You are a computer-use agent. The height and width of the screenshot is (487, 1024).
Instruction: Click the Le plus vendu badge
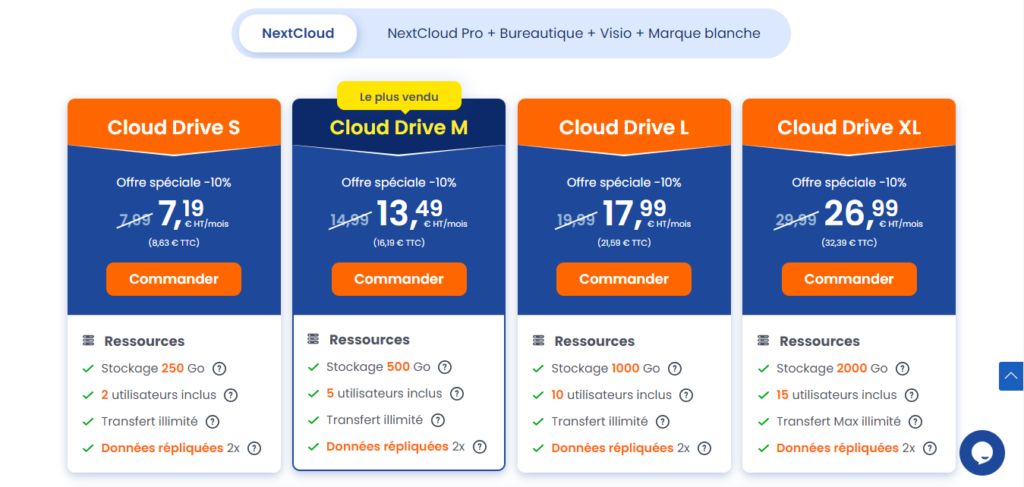(x=399, y=97)
